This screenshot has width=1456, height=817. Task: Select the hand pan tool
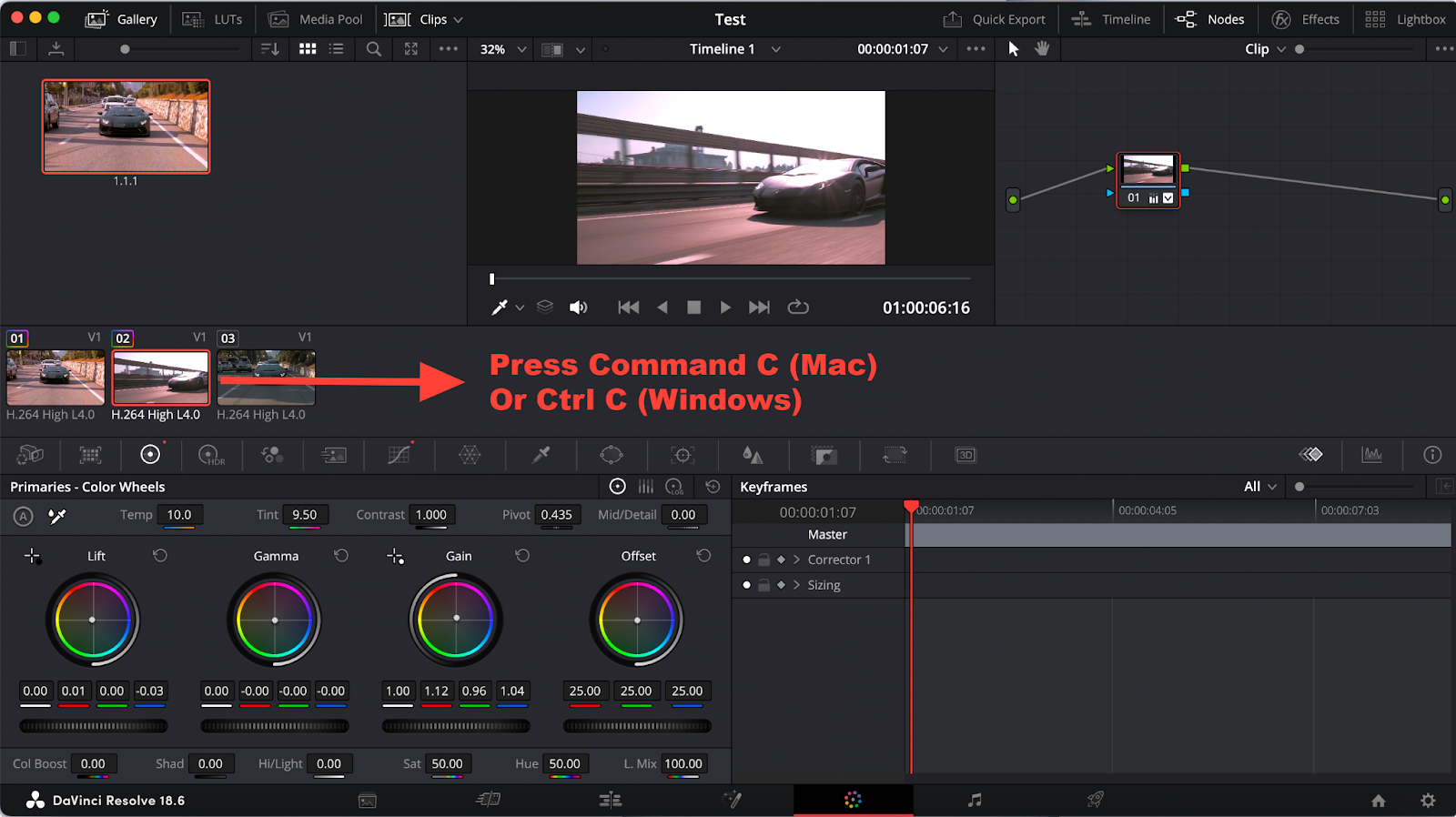pyautogui.click(x=1042, y=48)
